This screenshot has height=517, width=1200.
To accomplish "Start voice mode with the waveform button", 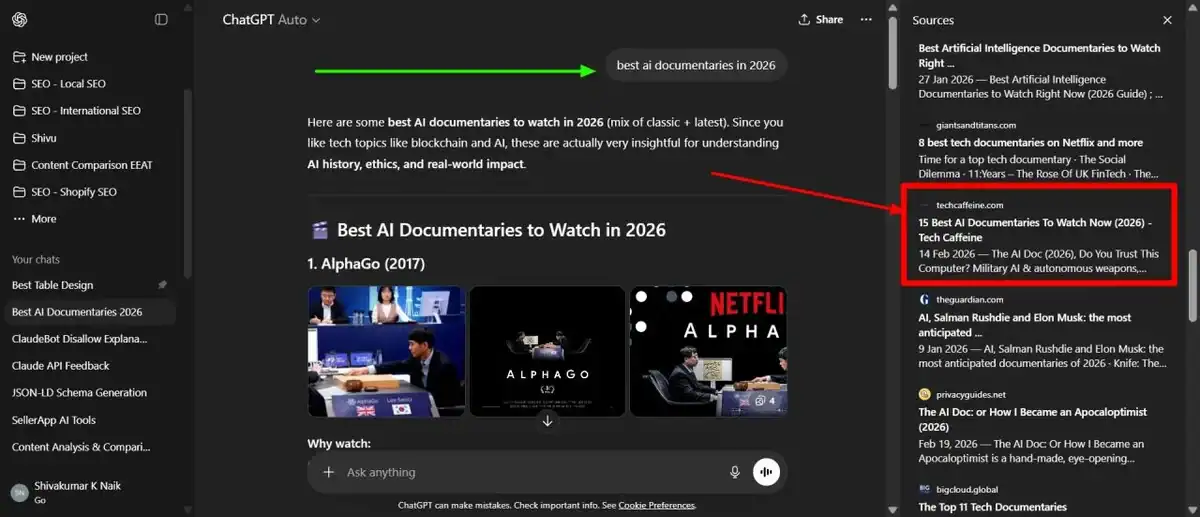I will pyautogui.click(x=767, y=472).
